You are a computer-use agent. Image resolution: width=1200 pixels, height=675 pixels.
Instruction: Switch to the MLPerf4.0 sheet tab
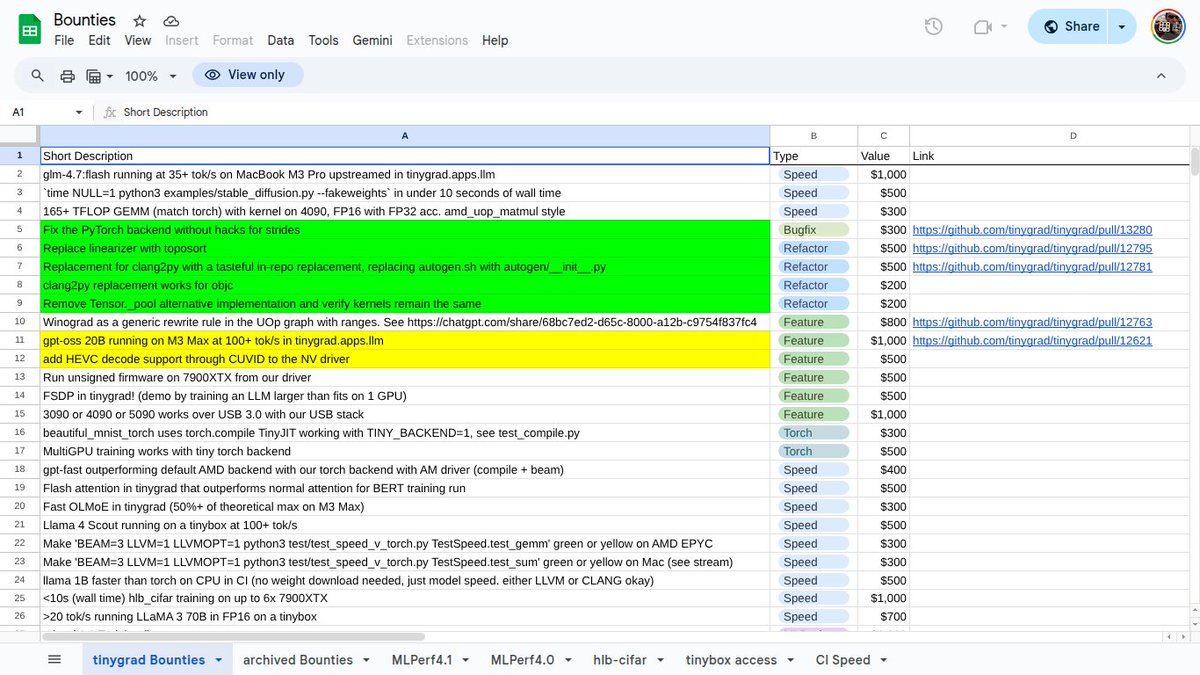coord(522,660)
